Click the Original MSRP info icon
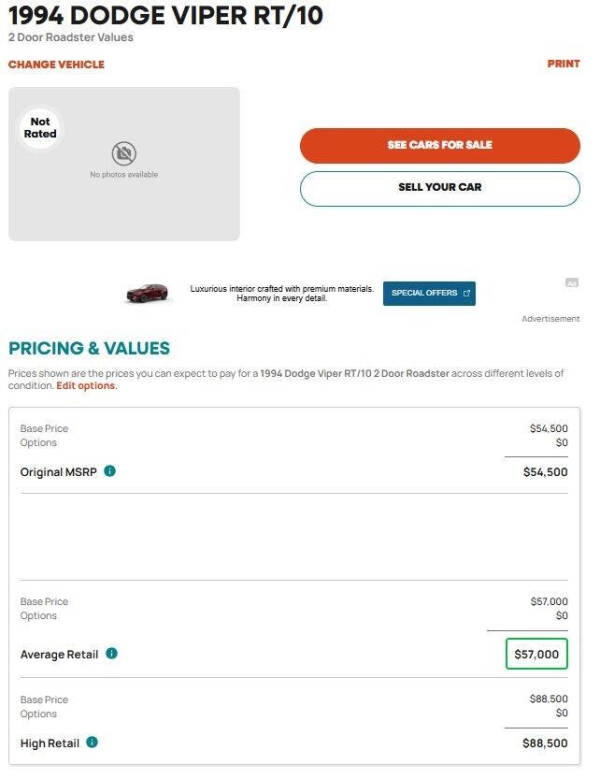The image size is (600, 779). pyautogui.click(x=110, y=471)
